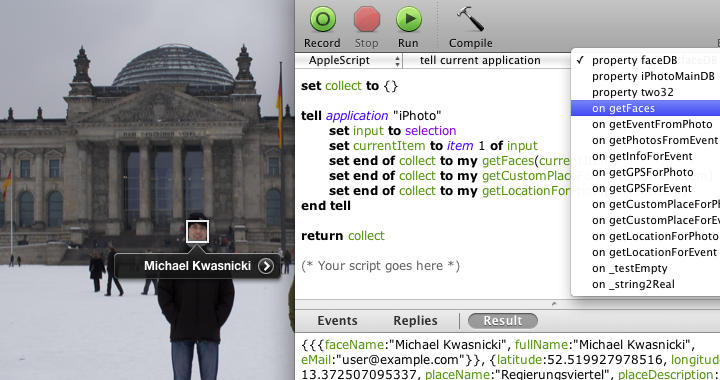The image size is (720, 380).
Task: Switch to the Events tab
Action: 338,321
